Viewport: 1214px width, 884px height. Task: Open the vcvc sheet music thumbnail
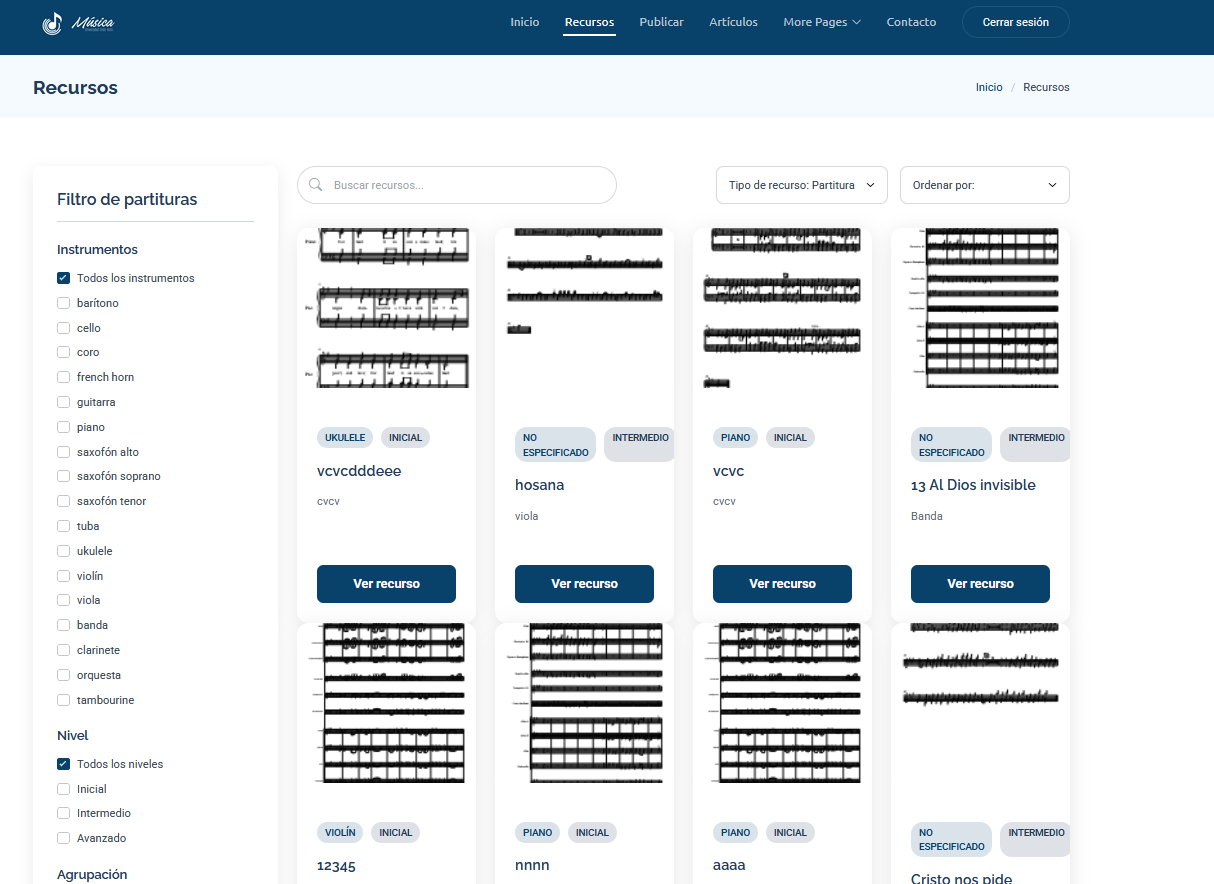[782, 308]
